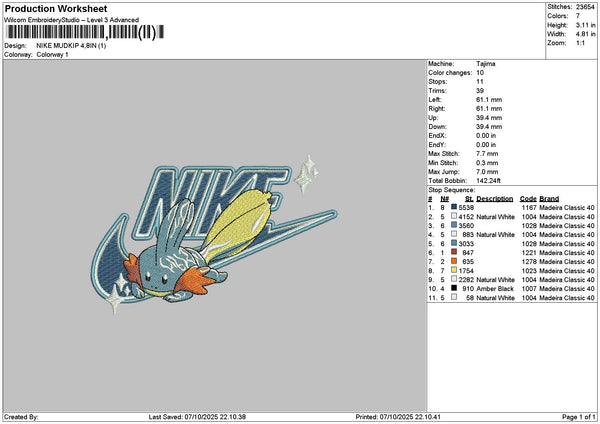Click the black swatch for stop 10
This screenshot has height=424, width=600.
point(454,288)
